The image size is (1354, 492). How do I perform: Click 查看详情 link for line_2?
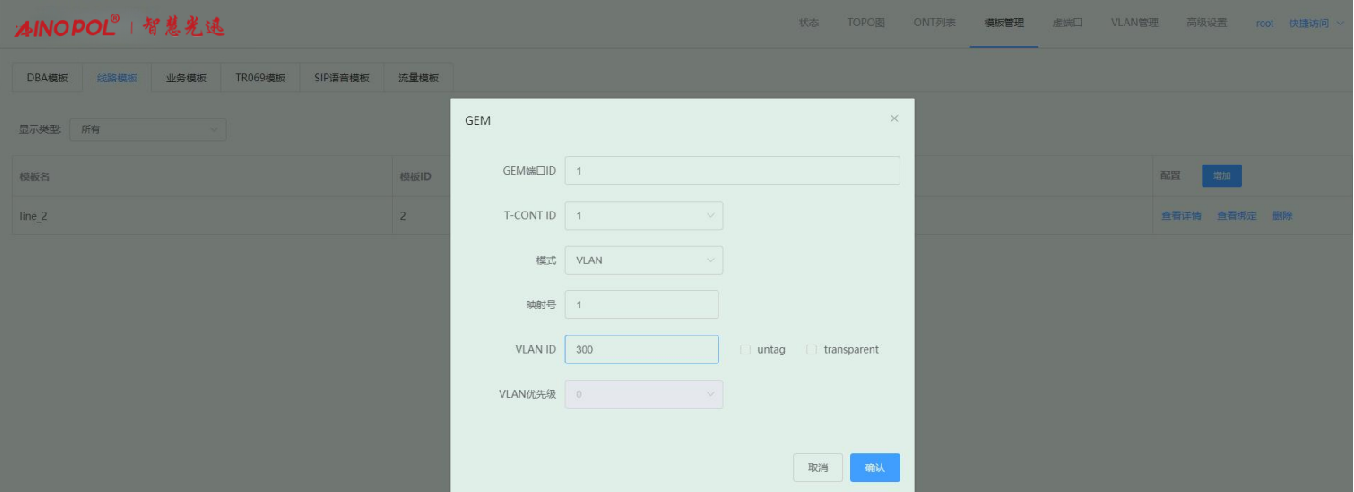pos(1180,216)
